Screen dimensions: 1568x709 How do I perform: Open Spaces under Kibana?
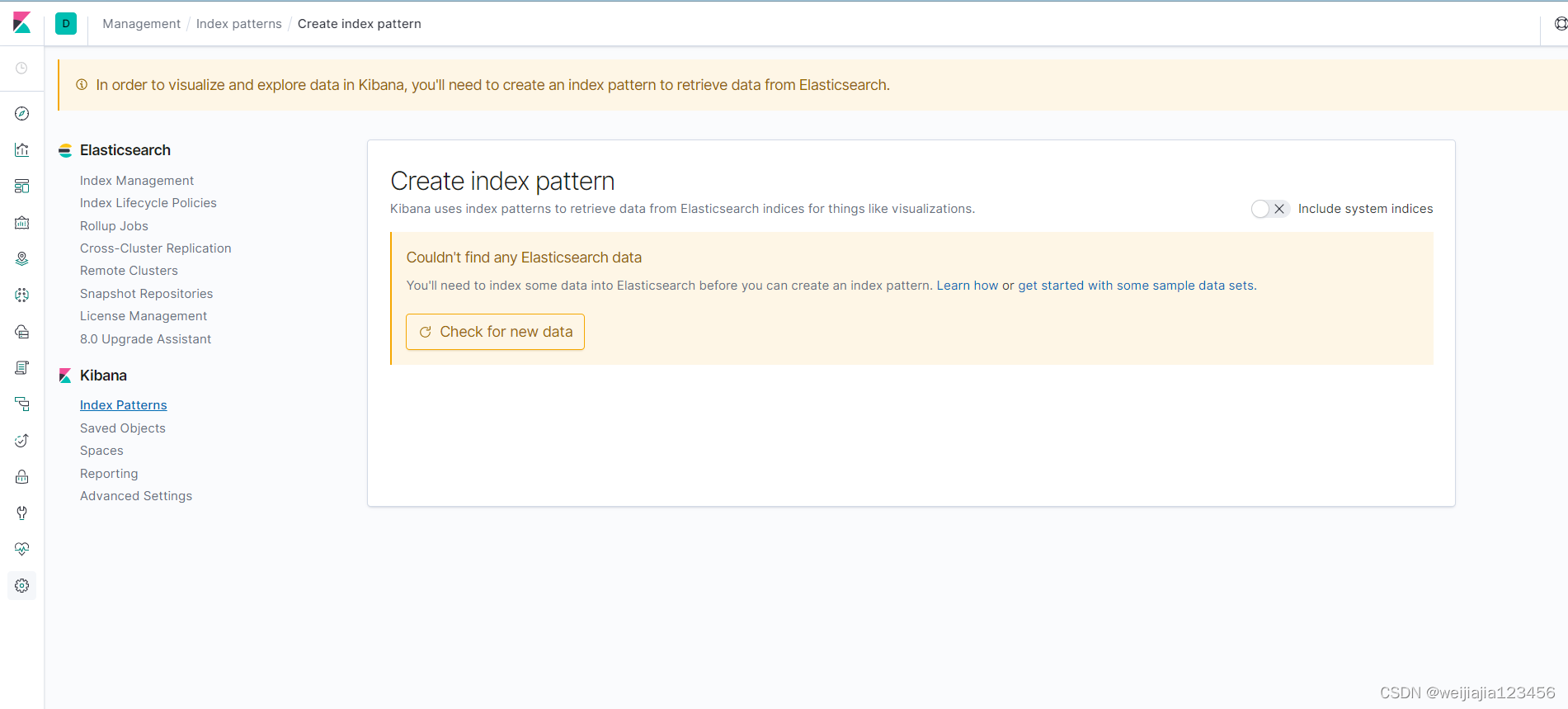pyautogui.click(x=101, y=451)
